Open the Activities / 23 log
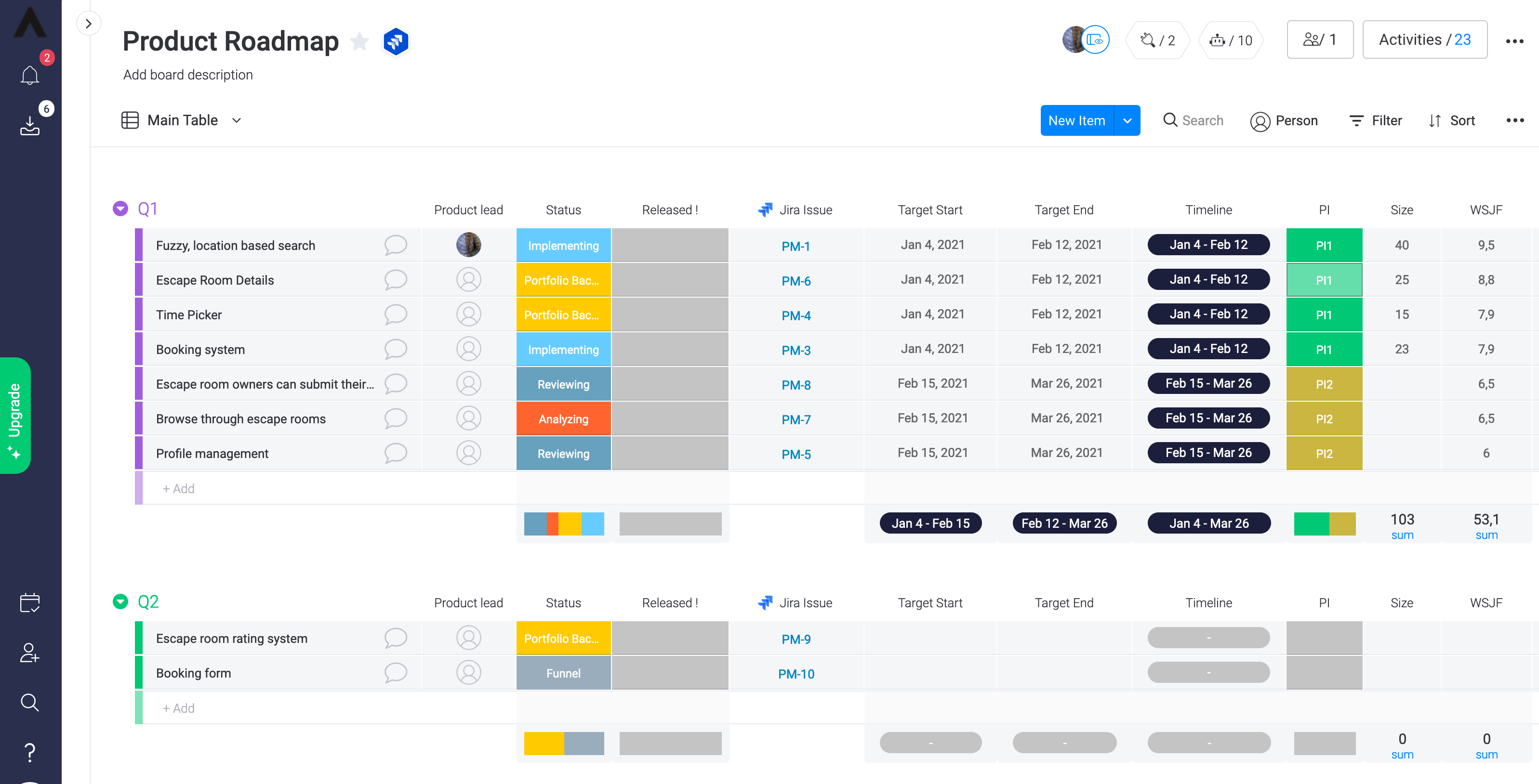This screenshot has width=1539, height=784. 1424,40
